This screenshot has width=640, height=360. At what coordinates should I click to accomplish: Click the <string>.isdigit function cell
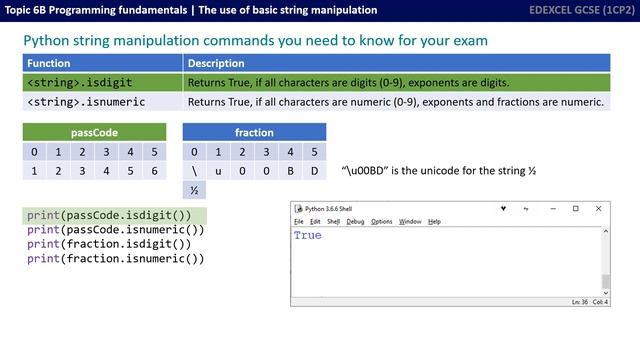102,82
